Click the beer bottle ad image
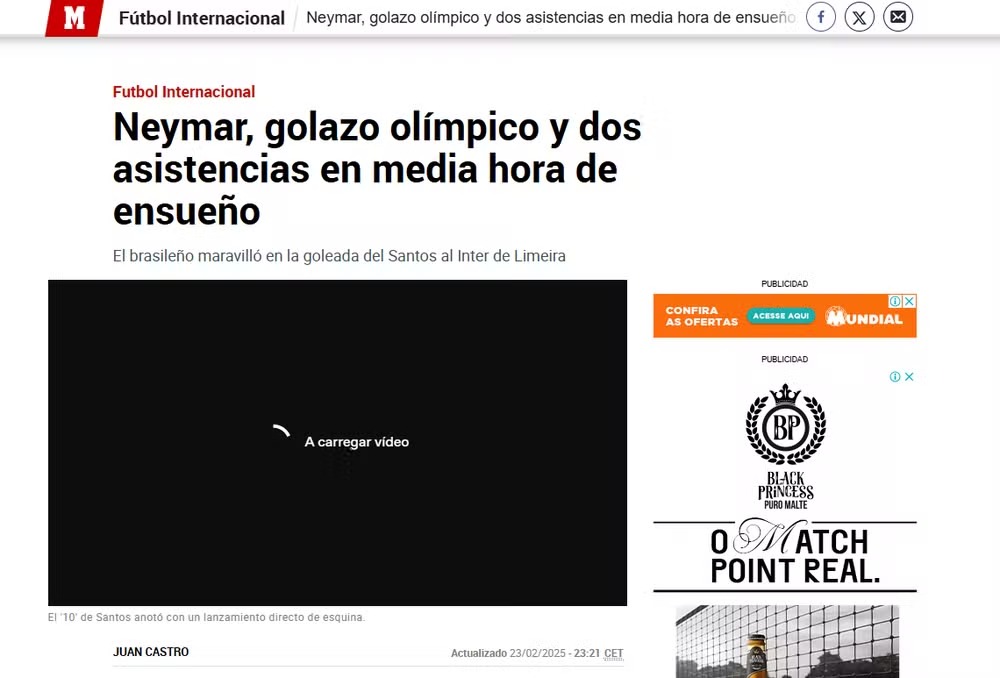The height and width of the screenshot is (678, 1000). 757,650
